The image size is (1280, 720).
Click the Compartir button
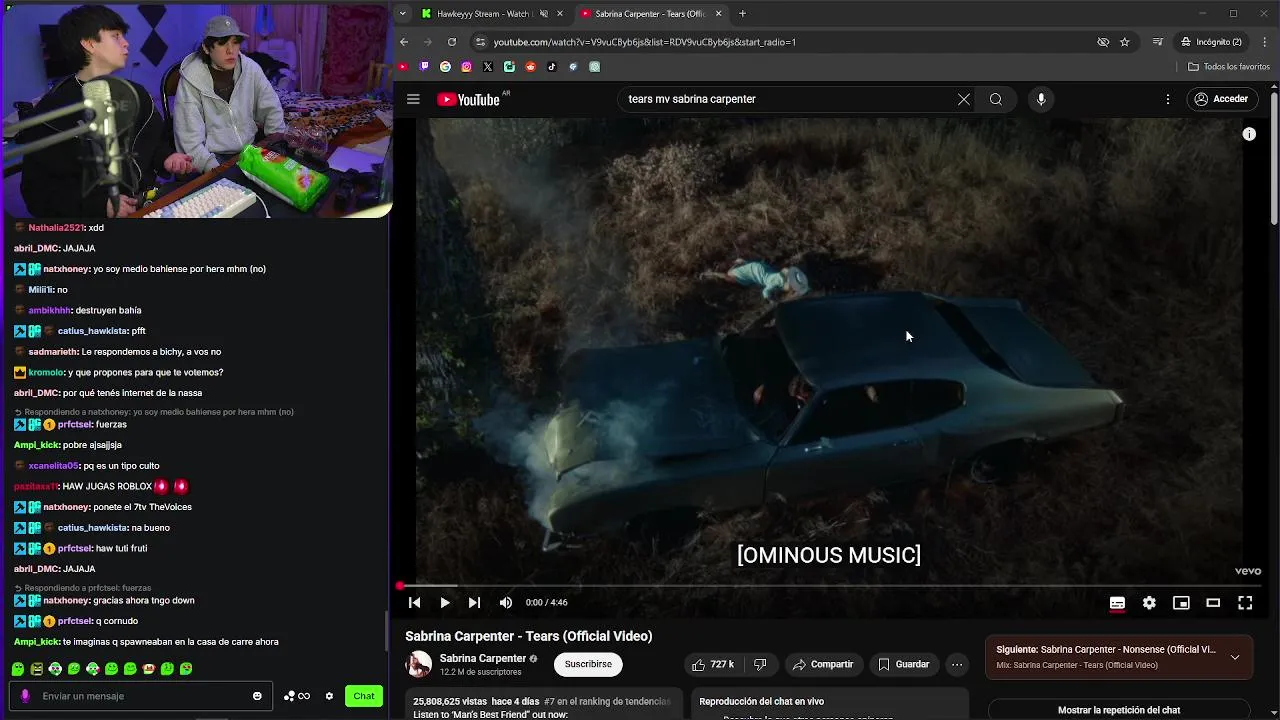tap(822, 664)
